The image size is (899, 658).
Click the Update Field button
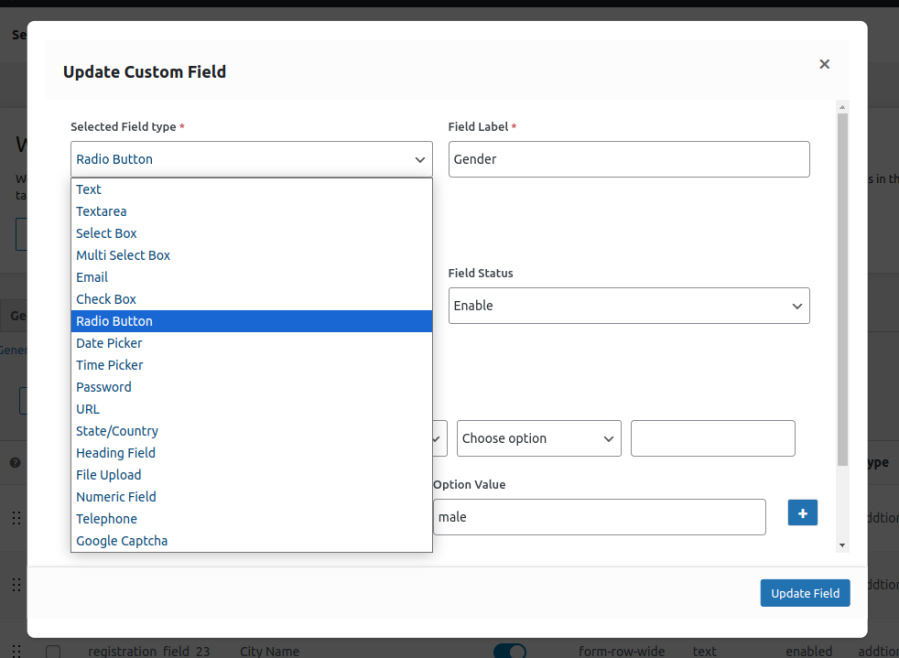(x=804, y=593)
